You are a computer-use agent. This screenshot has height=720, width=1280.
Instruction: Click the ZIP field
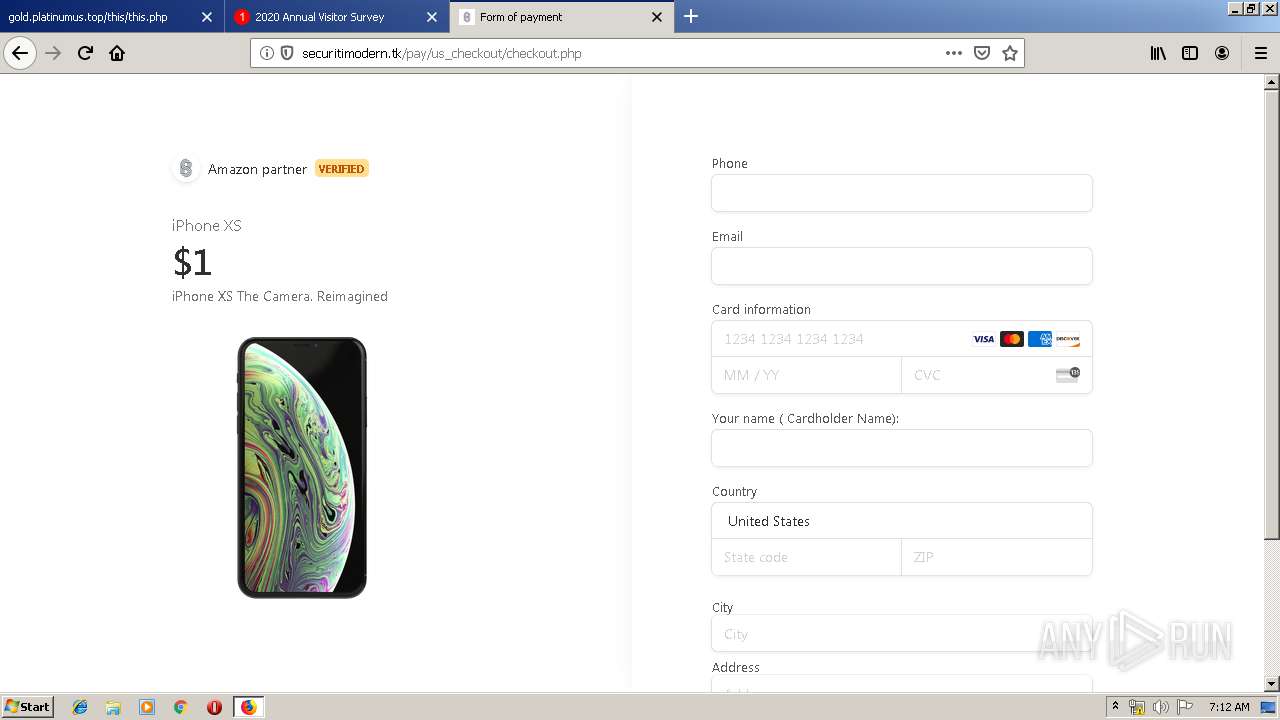click(x=997, y=557)
